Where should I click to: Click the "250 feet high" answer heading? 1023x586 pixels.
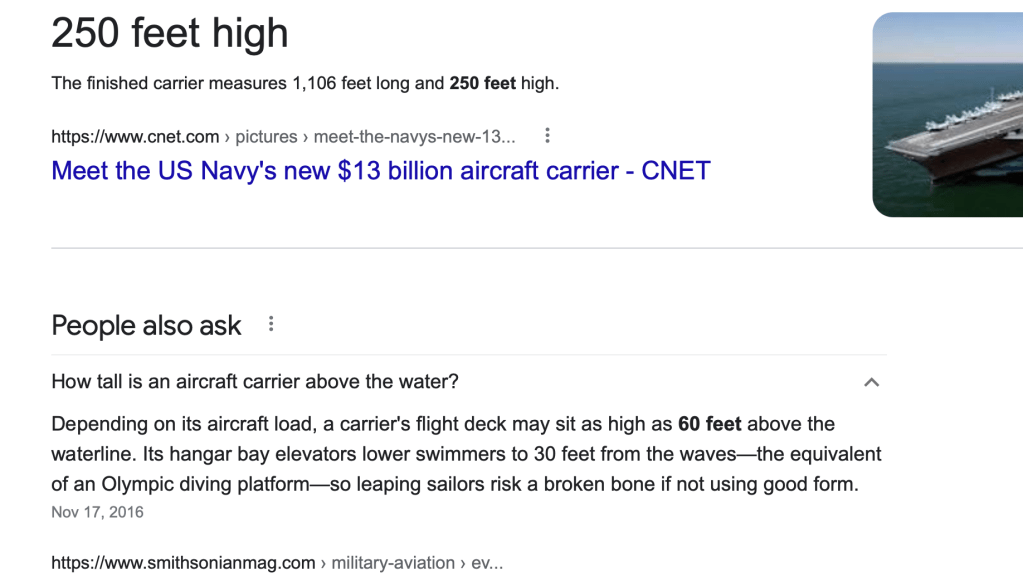170,34
